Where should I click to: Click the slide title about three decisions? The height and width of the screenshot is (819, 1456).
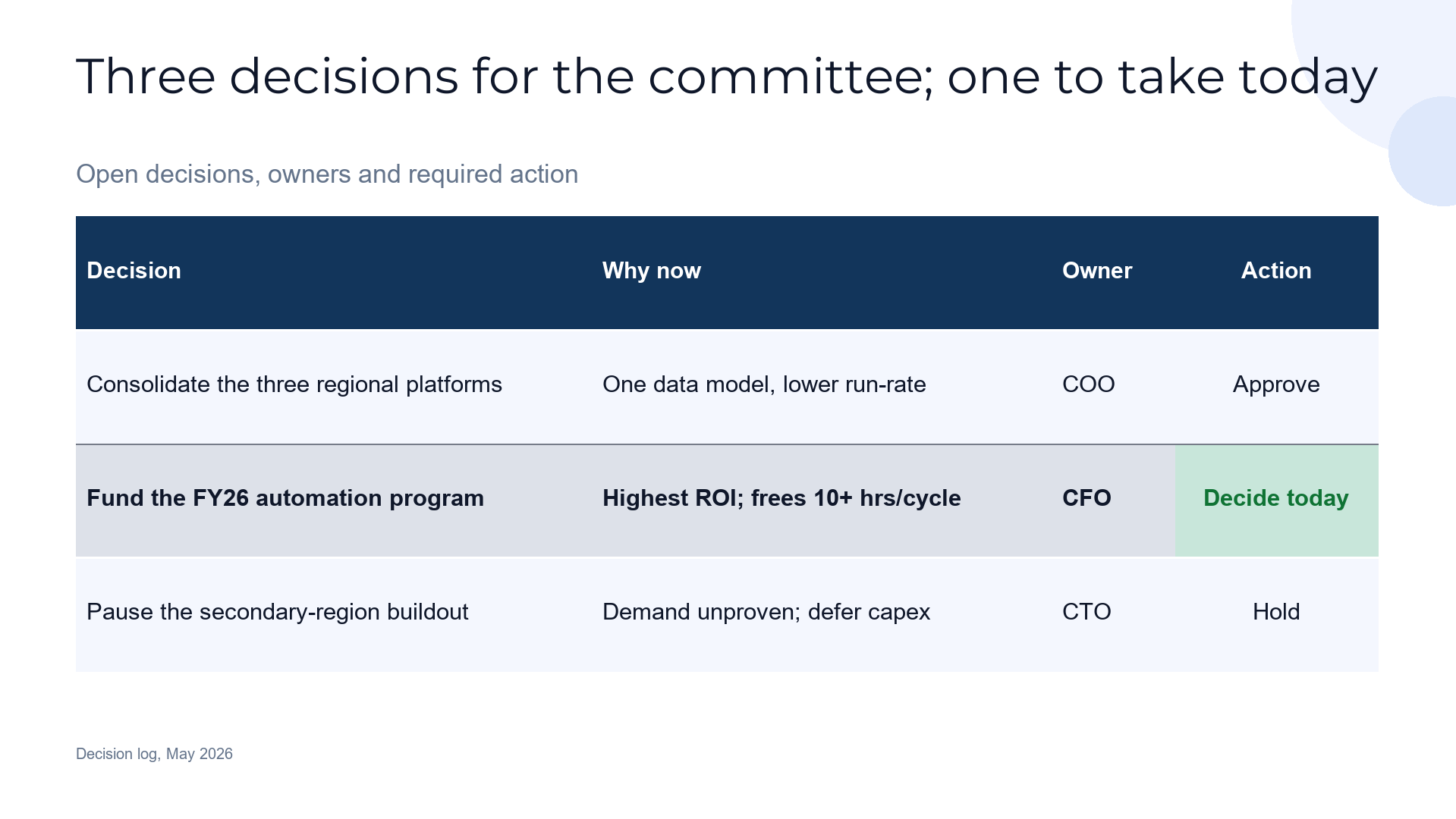click(x=727, y=77)
